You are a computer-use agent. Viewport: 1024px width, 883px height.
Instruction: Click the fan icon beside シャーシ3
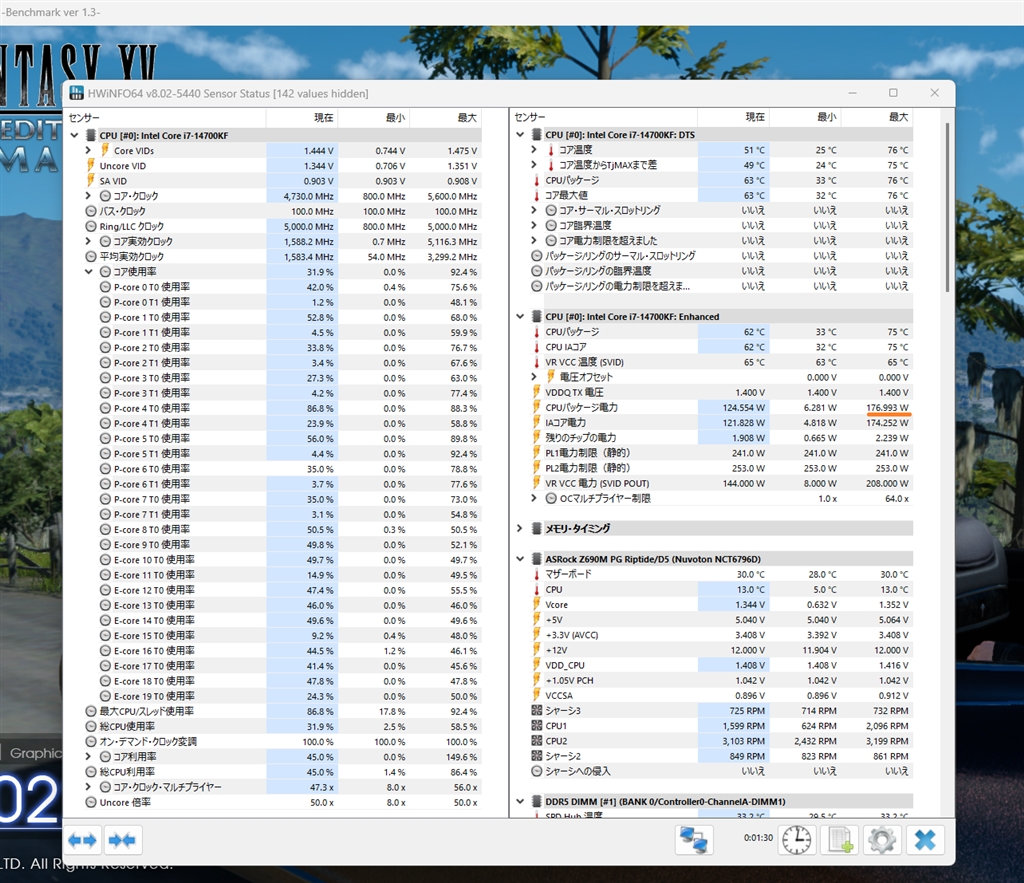click(x=537, y=711)
